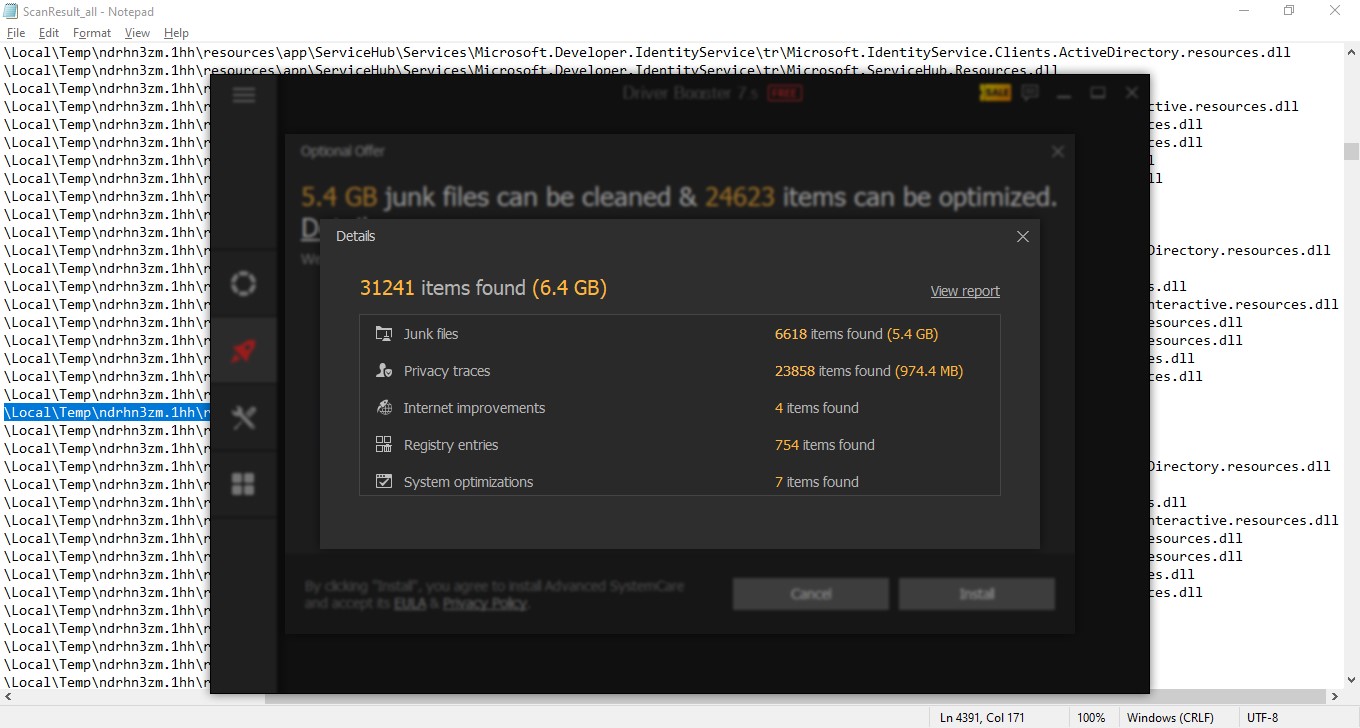Open the Action Center four-squares sidebar icon
This screenshot has height=728, width=1360.
coord(243,485)
